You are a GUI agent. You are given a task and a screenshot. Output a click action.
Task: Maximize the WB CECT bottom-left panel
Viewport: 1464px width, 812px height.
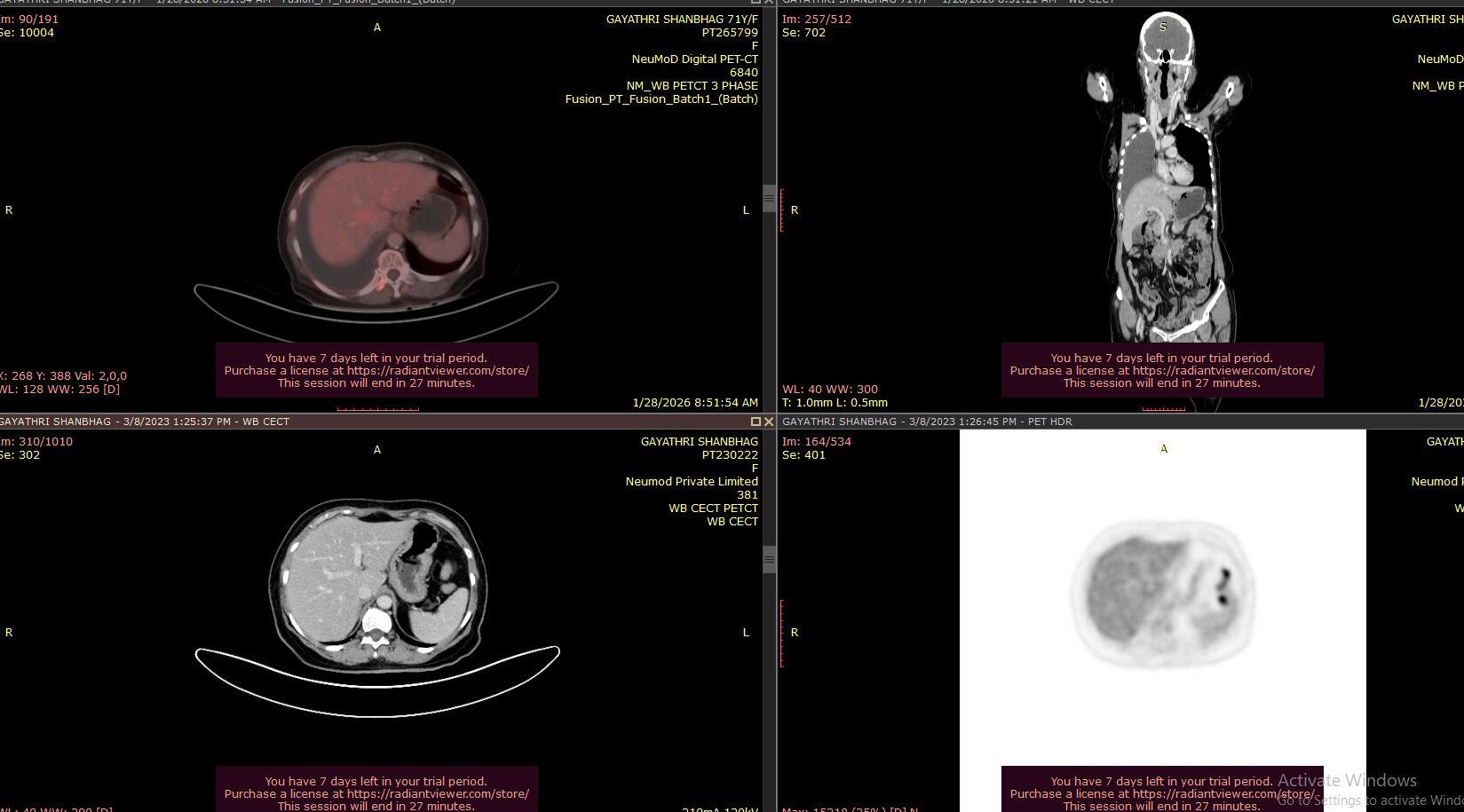[x=756, y=422]
